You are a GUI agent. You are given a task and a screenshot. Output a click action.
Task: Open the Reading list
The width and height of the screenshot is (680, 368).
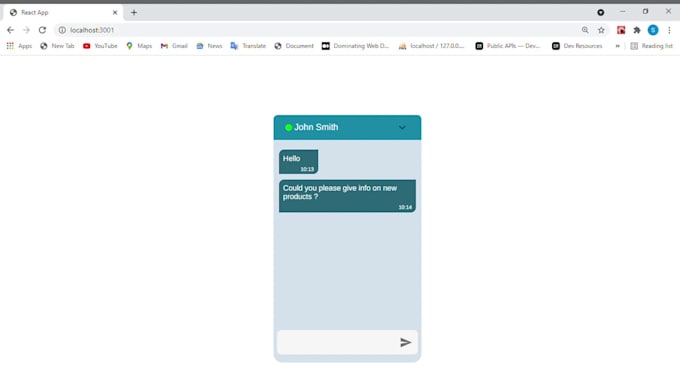pos(651,46)
